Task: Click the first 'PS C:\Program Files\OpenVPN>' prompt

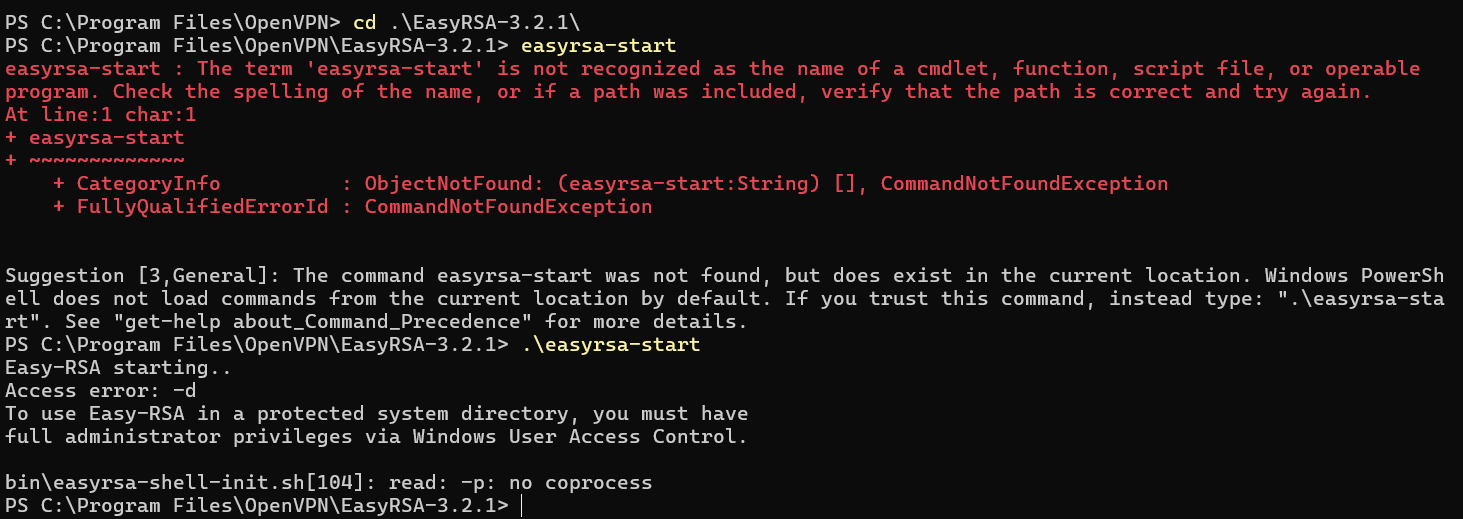Action: [x=173, y=23]
